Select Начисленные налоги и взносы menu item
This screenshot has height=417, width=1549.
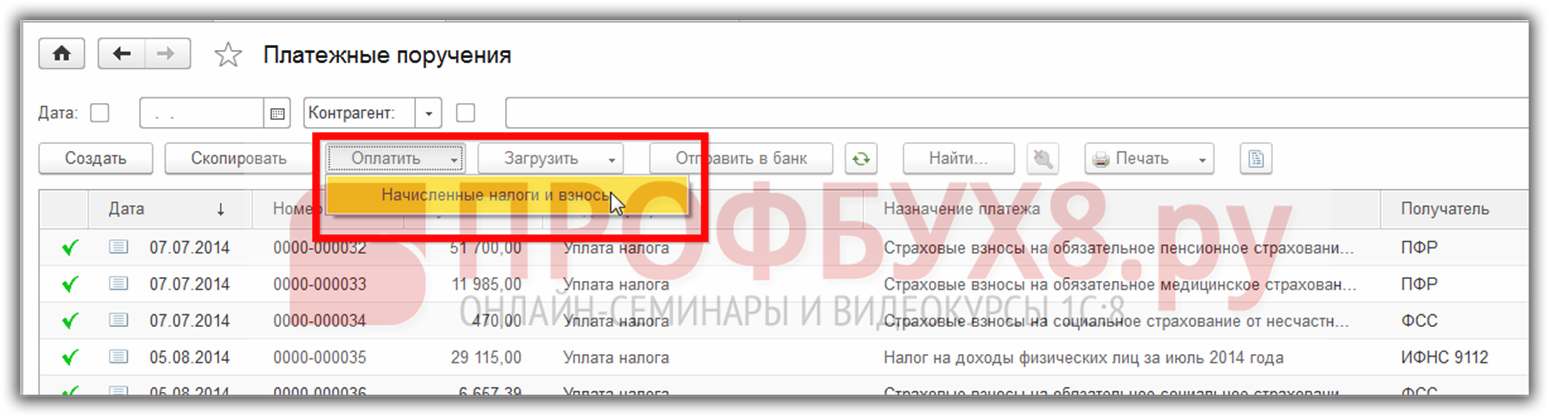point(495,195)
